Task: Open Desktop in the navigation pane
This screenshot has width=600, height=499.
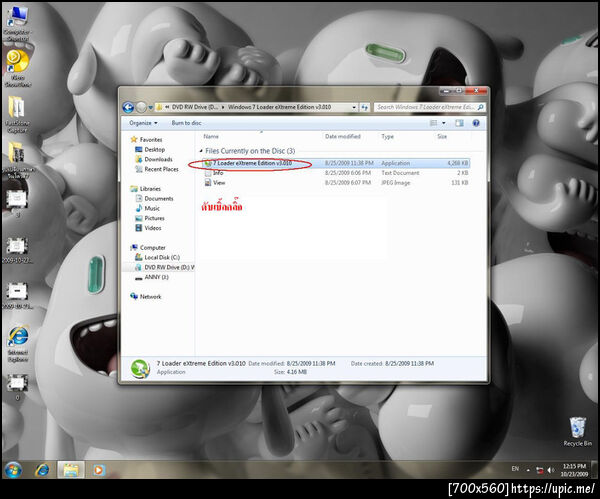Action: (155, 150)
